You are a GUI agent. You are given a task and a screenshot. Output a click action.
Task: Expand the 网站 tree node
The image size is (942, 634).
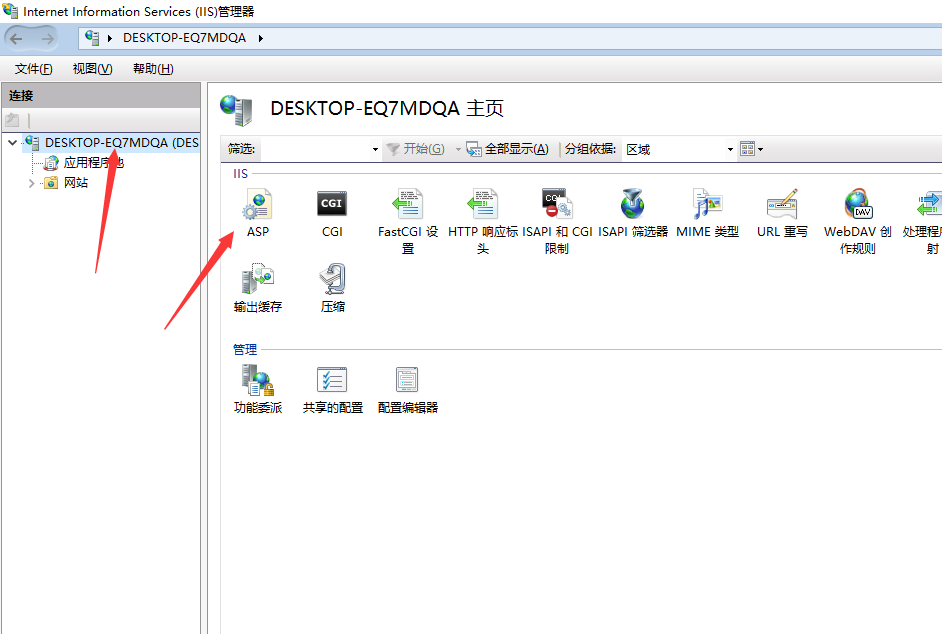point(32,183)
